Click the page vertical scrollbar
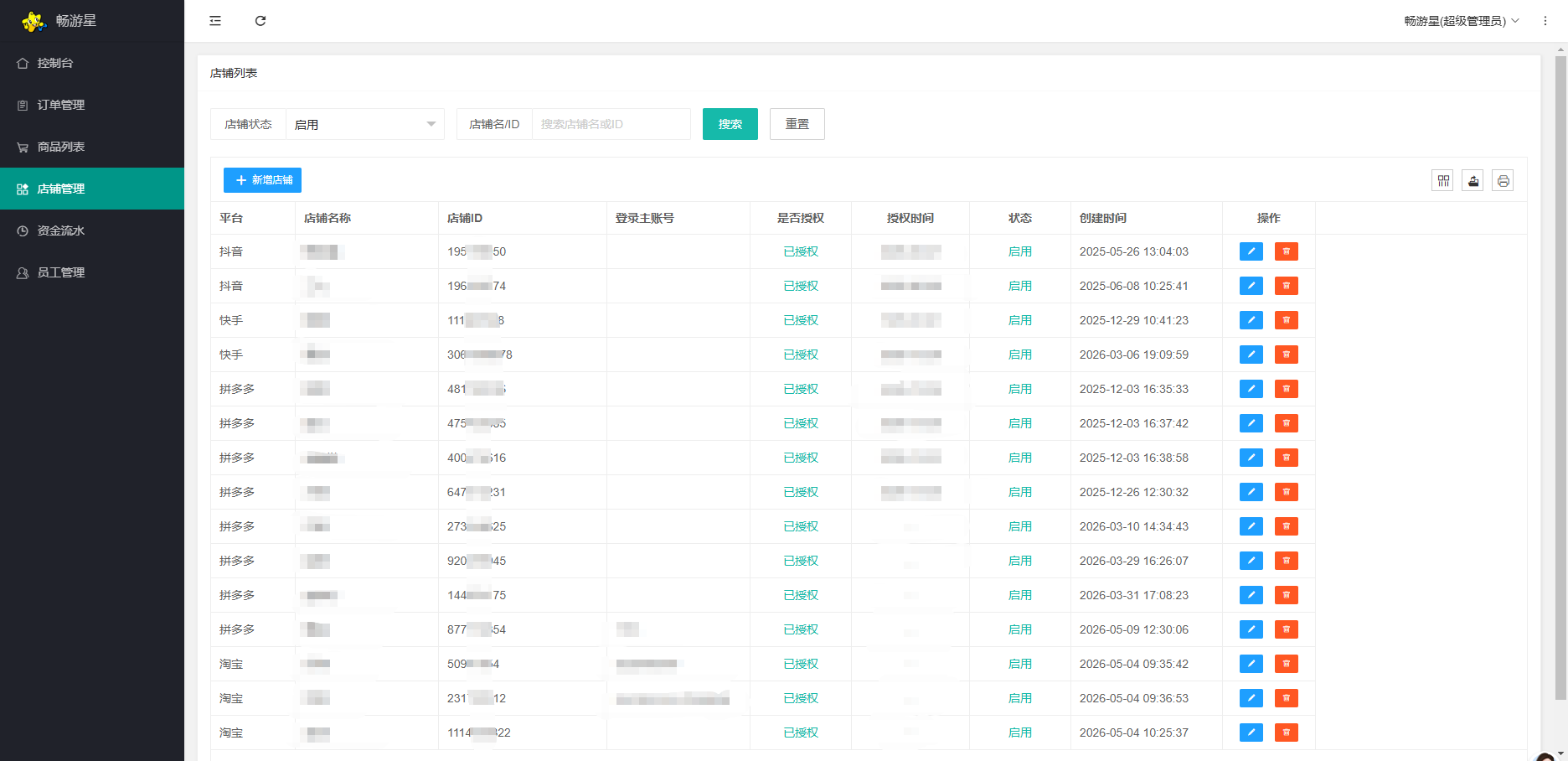 [x=1560, y=377]
